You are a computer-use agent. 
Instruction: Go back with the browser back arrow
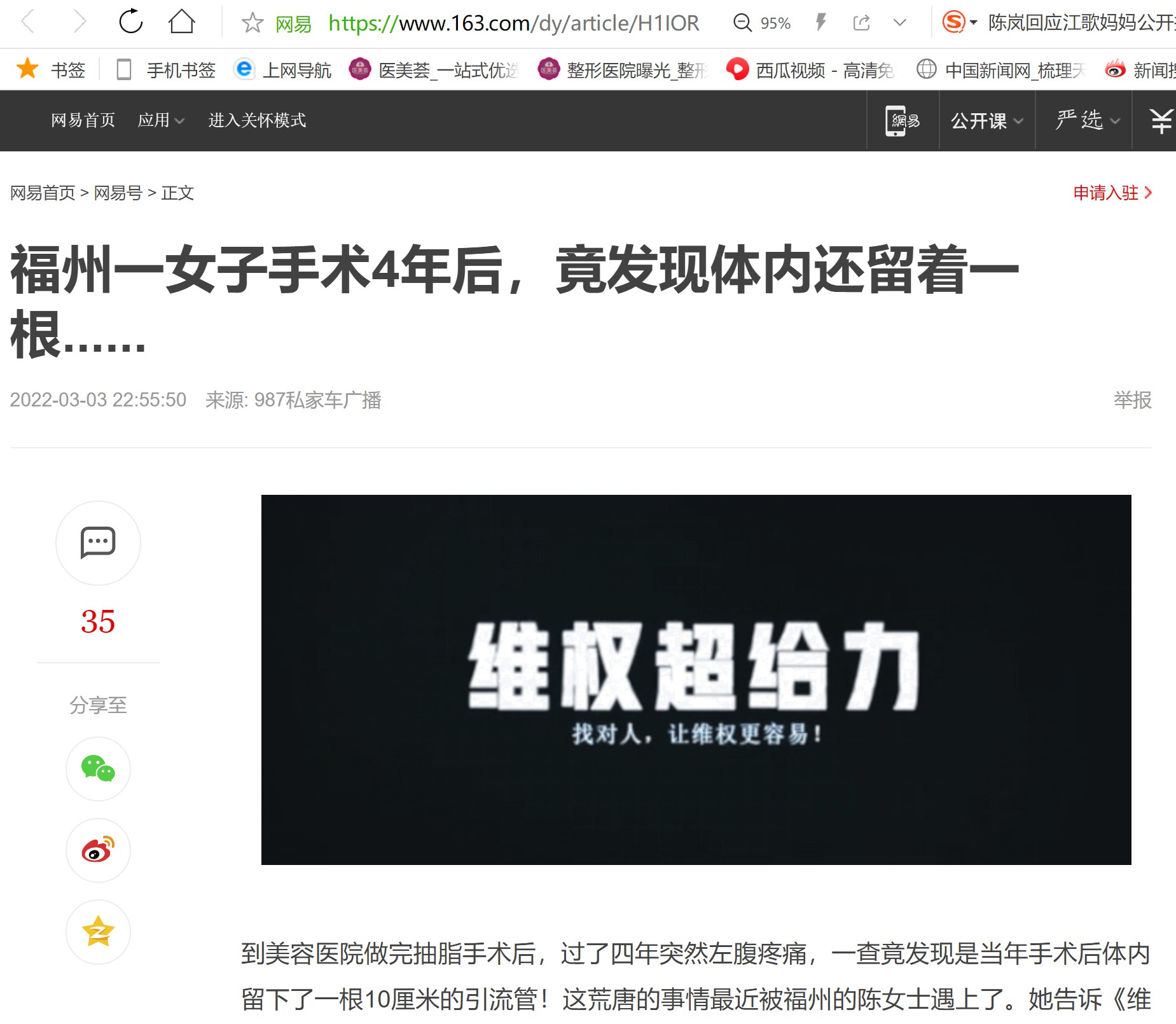(x=27, y=22)
